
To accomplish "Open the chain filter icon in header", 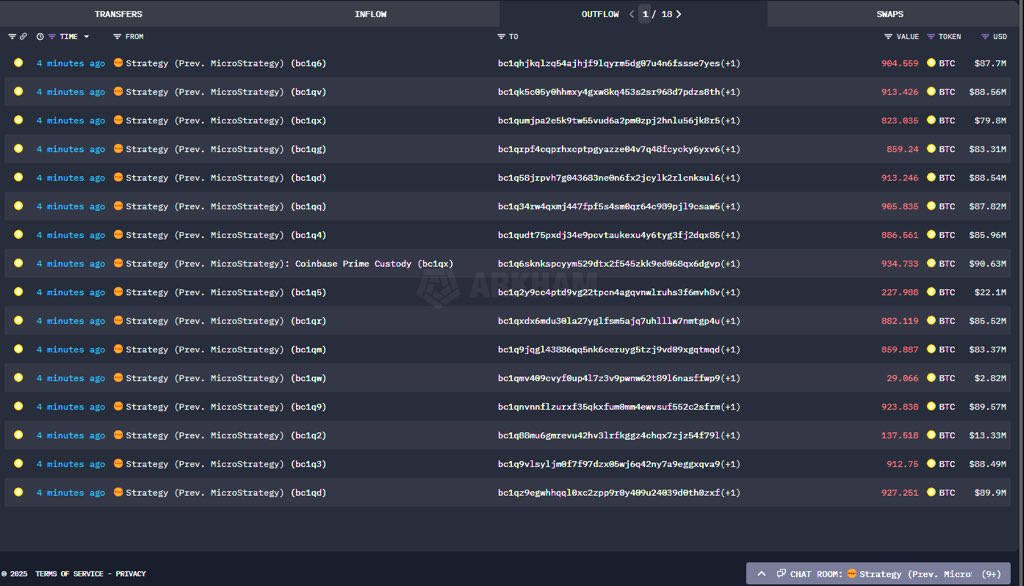I will tap(12, 37).
